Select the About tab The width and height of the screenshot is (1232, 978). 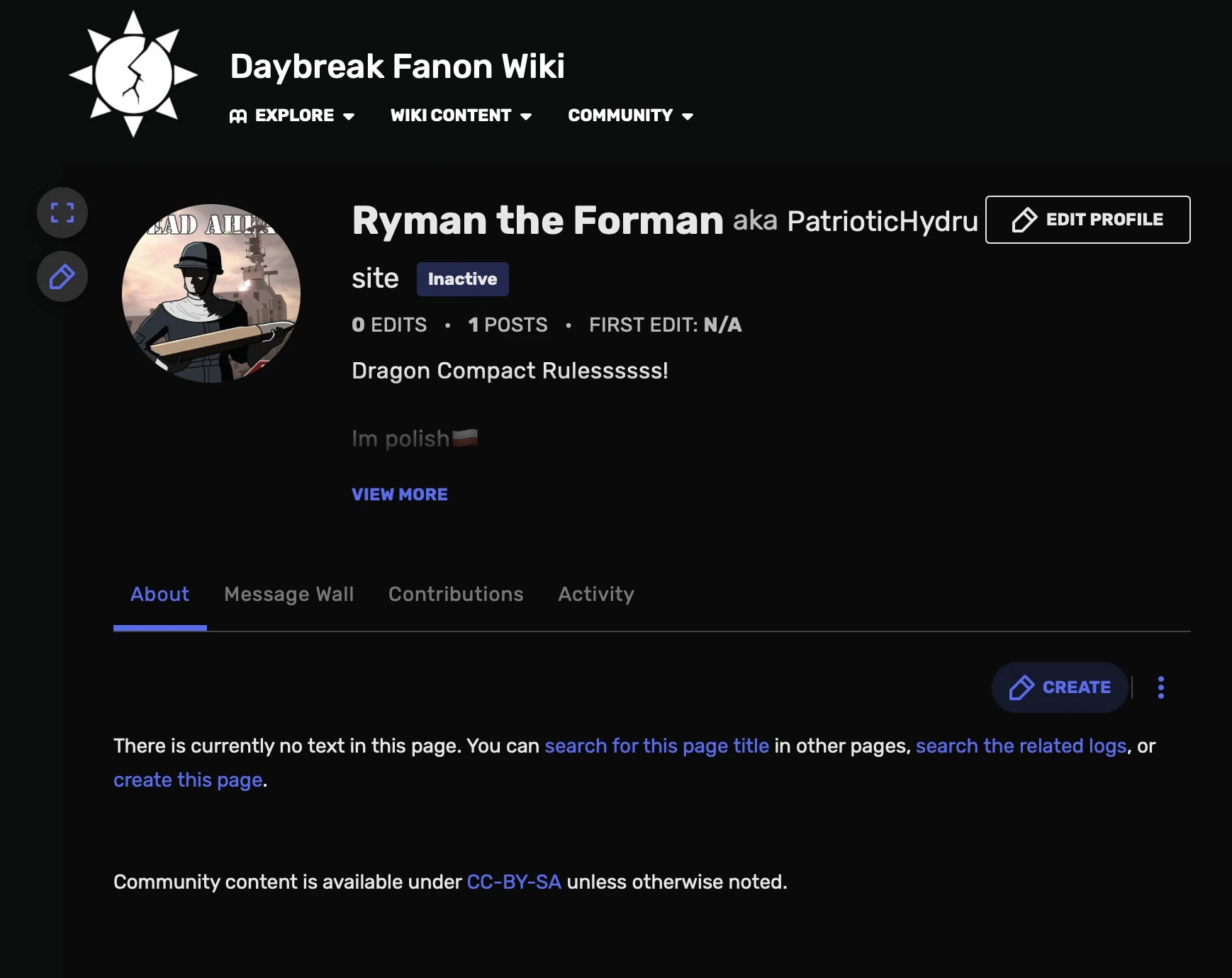click(x=159, y=594)
